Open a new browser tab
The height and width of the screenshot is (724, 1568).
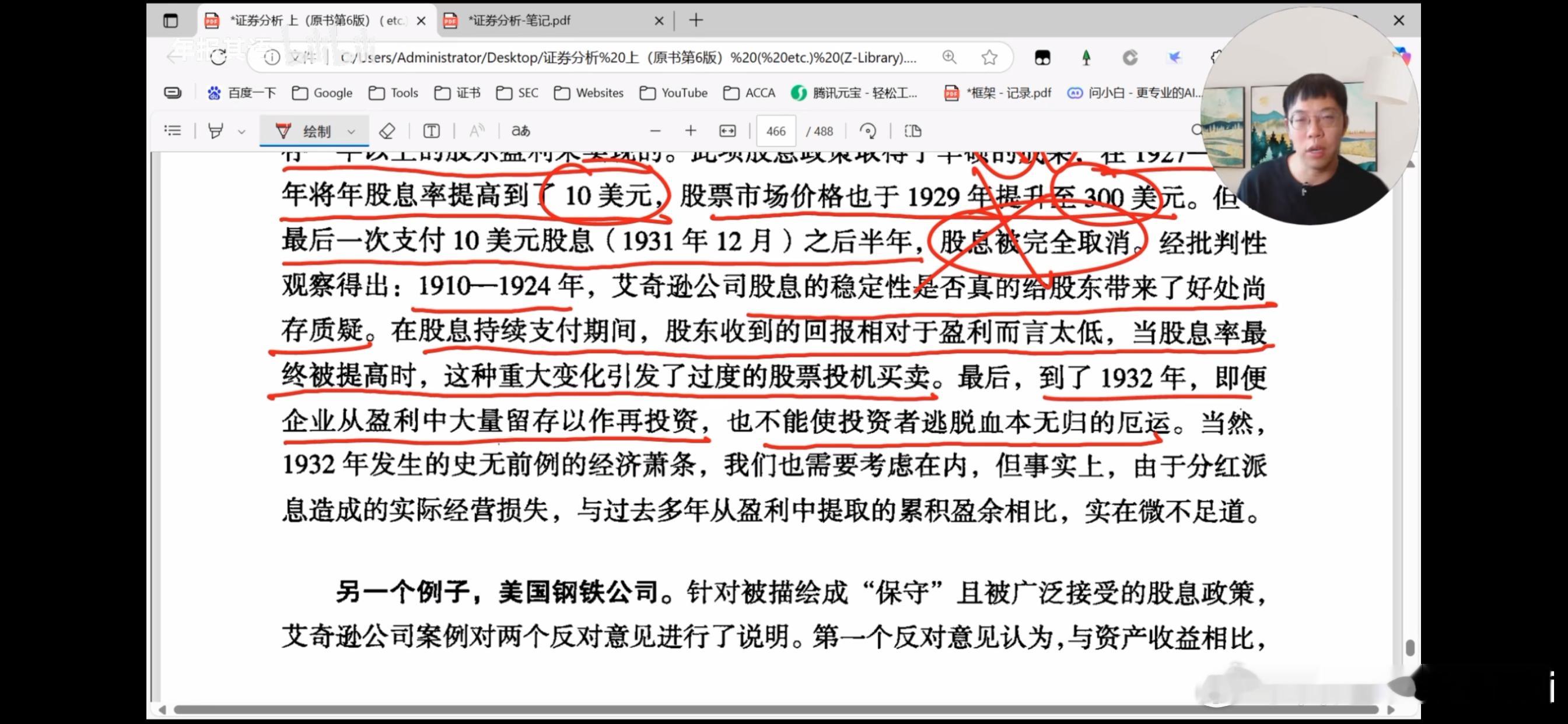tap(696, 20)
